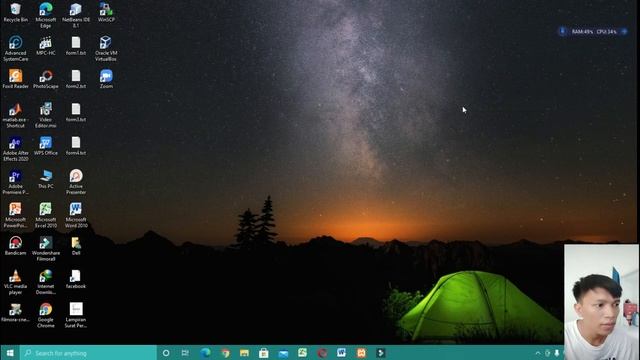This screenshot has width=640, height=360.
Task: Select the form3.txt file
Action: pos(76,112)
